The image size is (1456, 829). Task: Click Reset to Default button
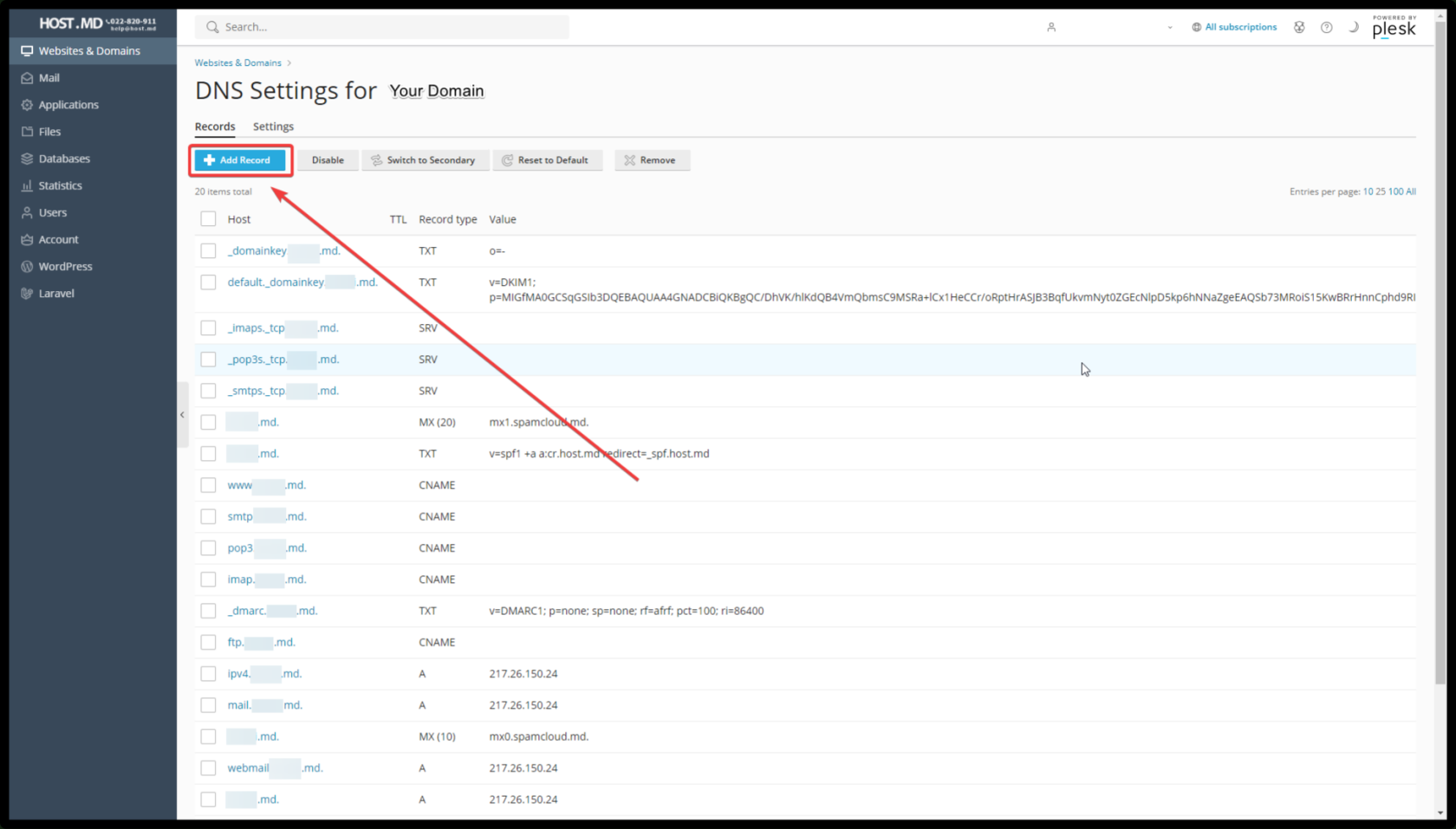[x=547, y=160]
